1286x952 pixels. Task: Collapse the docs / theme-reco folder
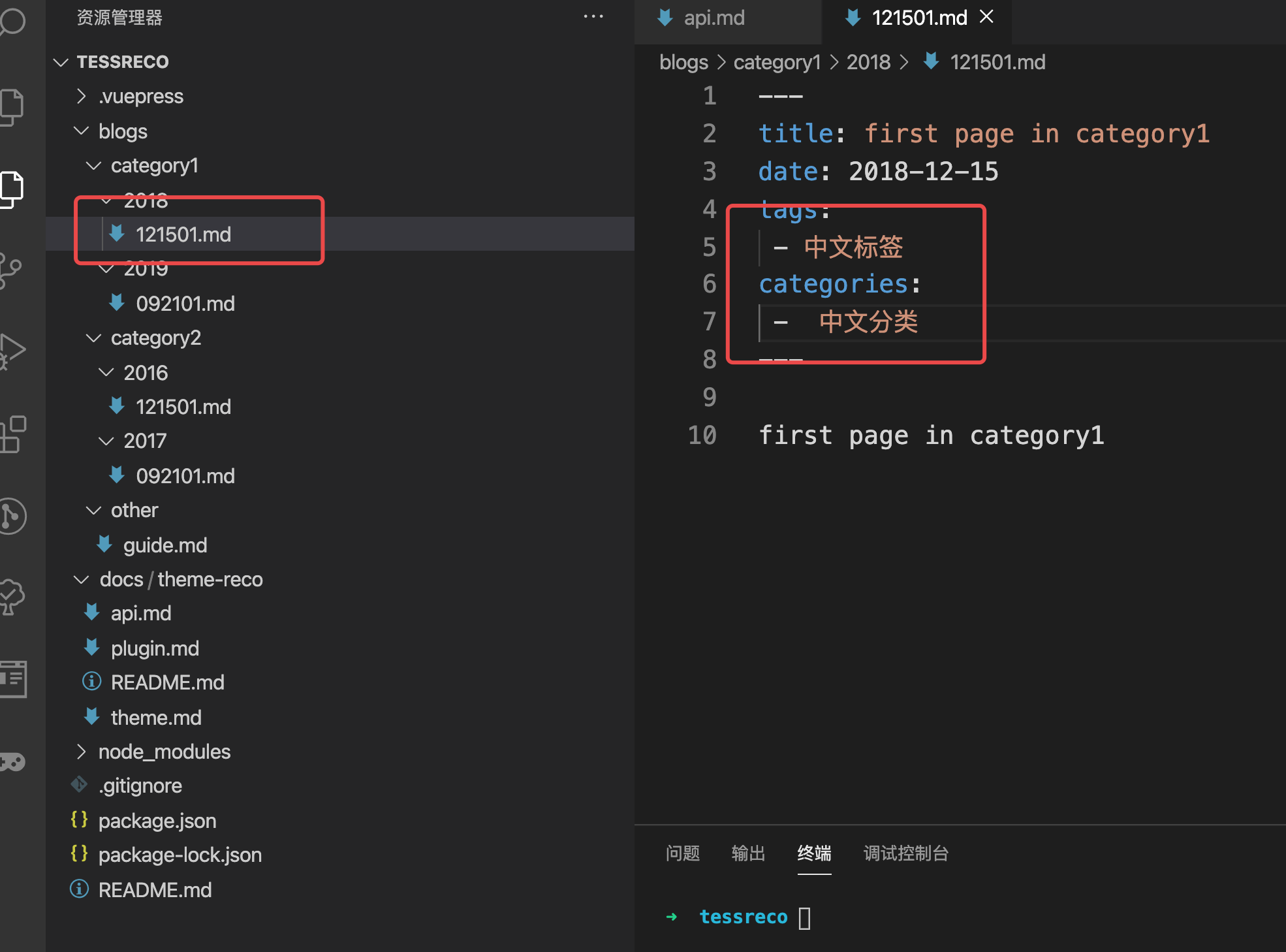coord(181,580)
